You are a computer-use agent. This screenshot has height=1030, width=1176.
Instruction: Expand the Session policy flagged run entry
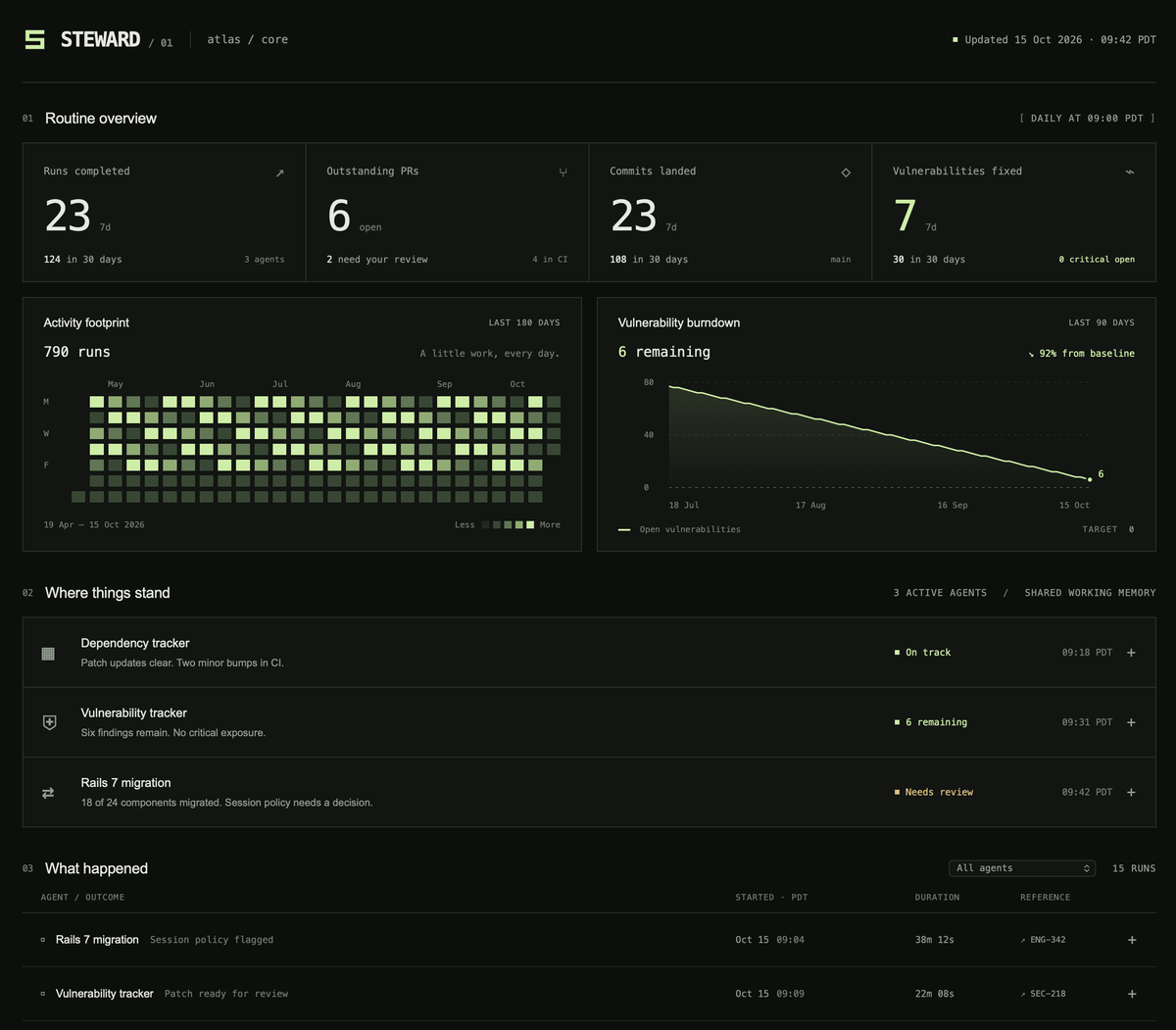coord(1132,940)
